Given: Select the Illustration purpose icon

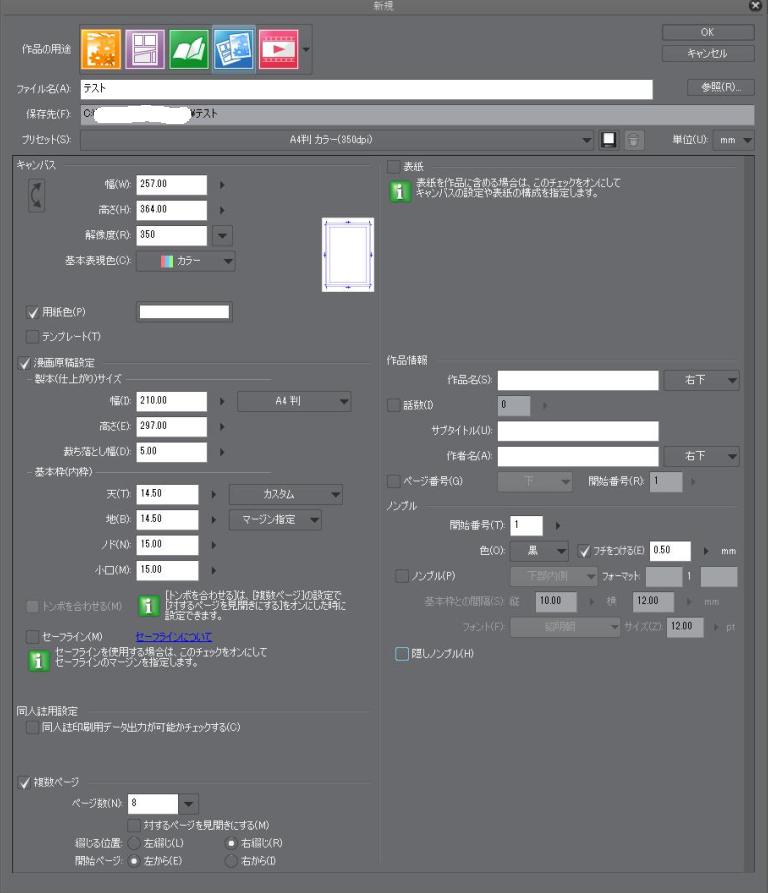Looking at the screenshot, I should pyautogui.click(x=101, y=50).
